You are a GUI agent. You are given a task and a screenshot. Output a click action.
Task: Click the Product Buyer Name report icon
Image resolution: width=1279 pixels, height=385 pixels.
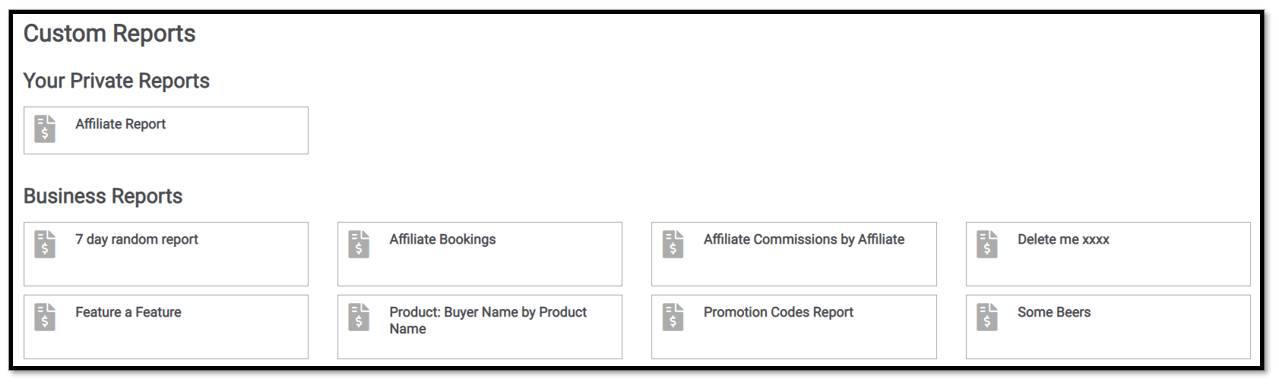359,317
